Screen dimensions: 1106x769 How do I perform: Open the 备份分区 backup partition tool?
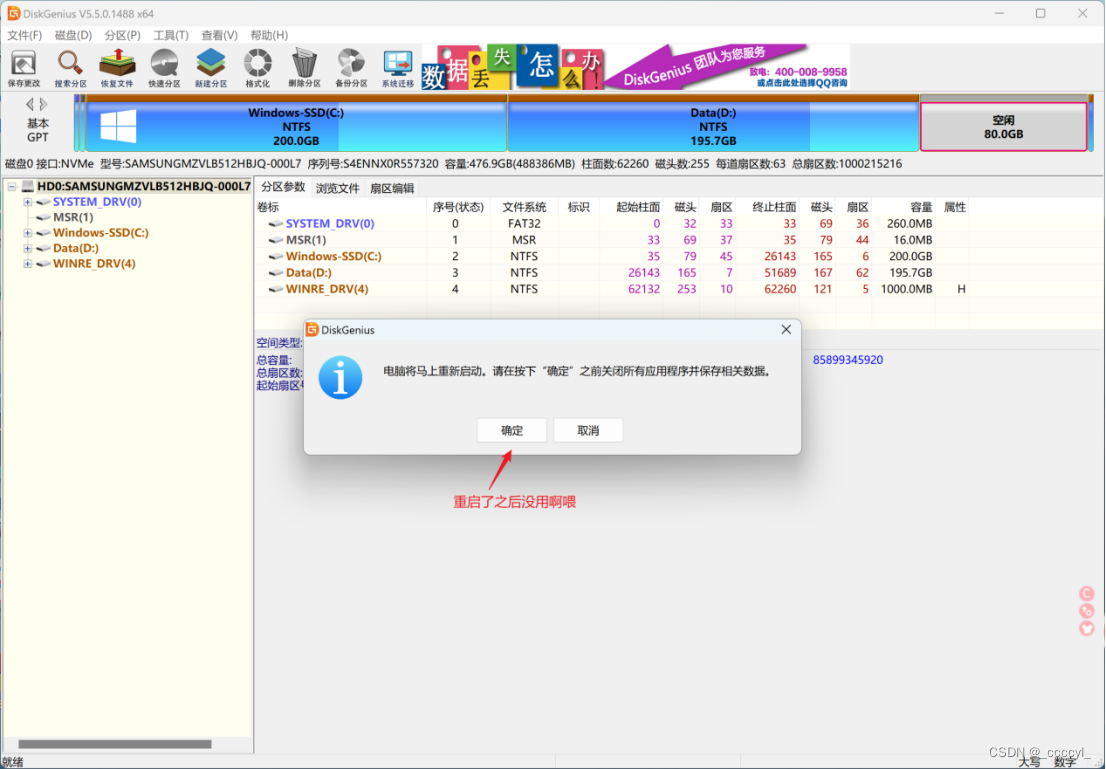tap(351, 68)
